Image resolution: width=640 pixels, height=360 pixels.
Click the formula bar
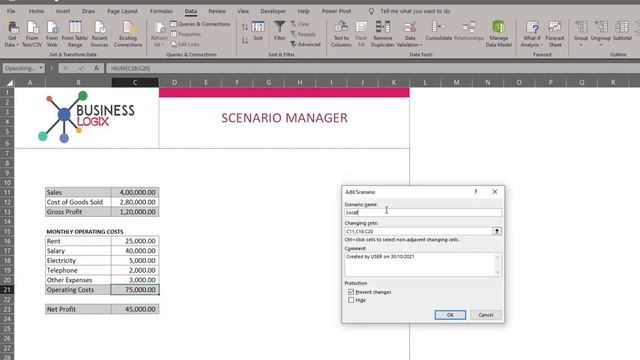[372, 68]
